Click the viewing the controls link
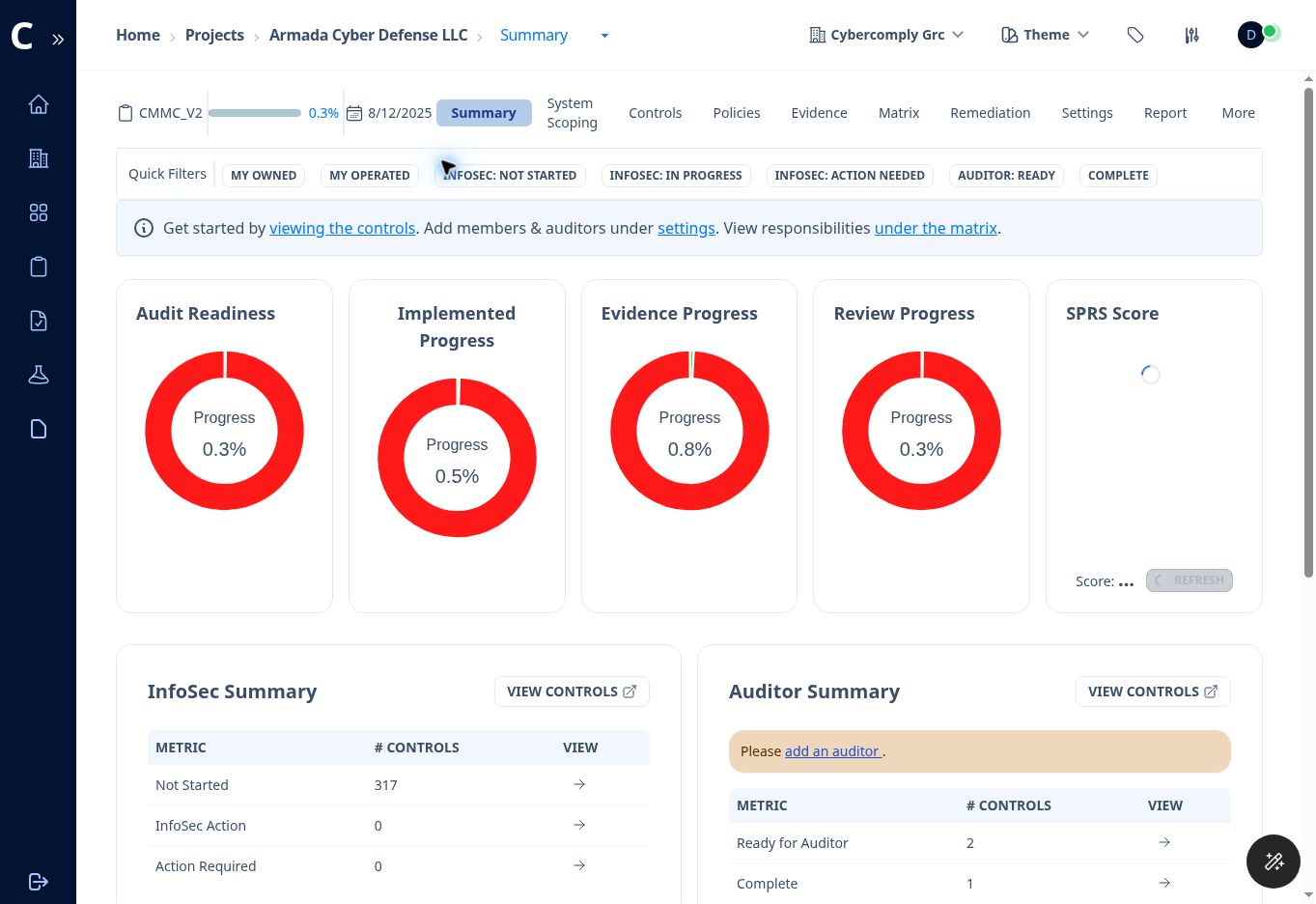 click(x=342, y=228)
